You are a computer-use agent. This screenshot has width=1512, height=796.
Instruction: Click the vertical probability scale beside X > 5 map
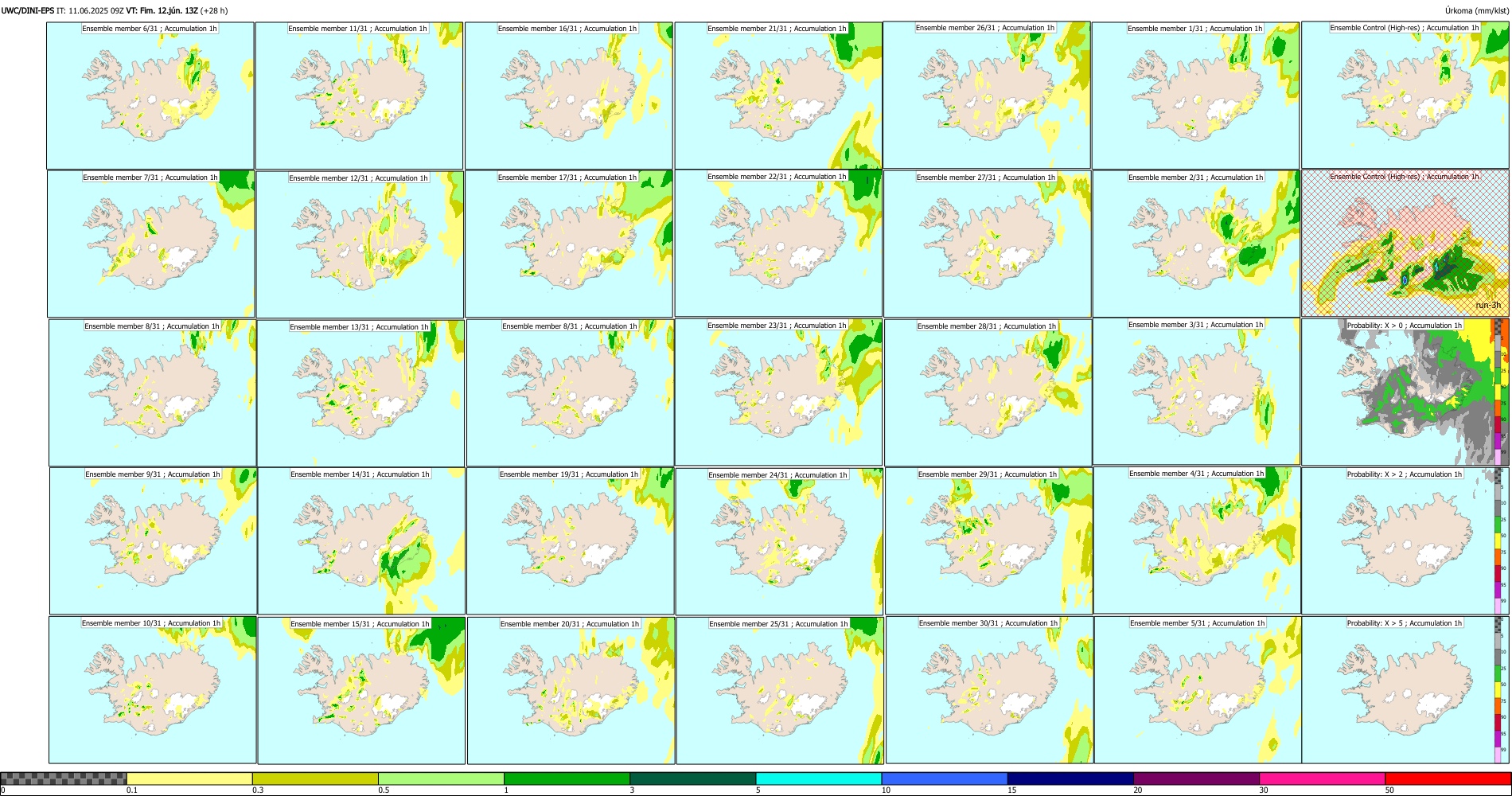[1498, 689]
